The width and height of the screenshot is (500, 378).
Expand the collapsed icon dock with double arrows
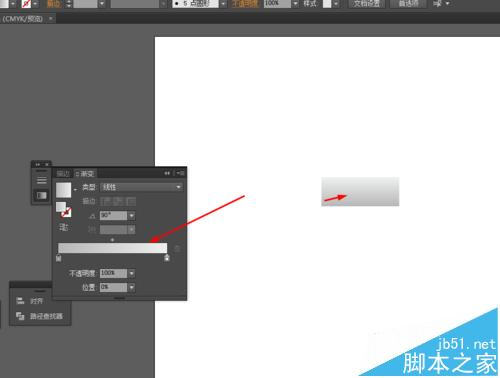tap(38, 164)
